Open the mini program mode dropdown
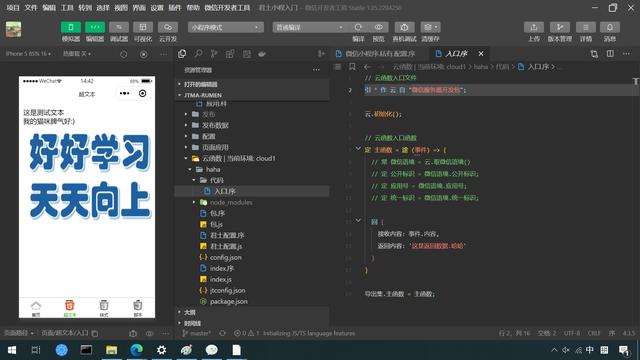This screenshot has width=640, height=360. [x=225, y=27]
